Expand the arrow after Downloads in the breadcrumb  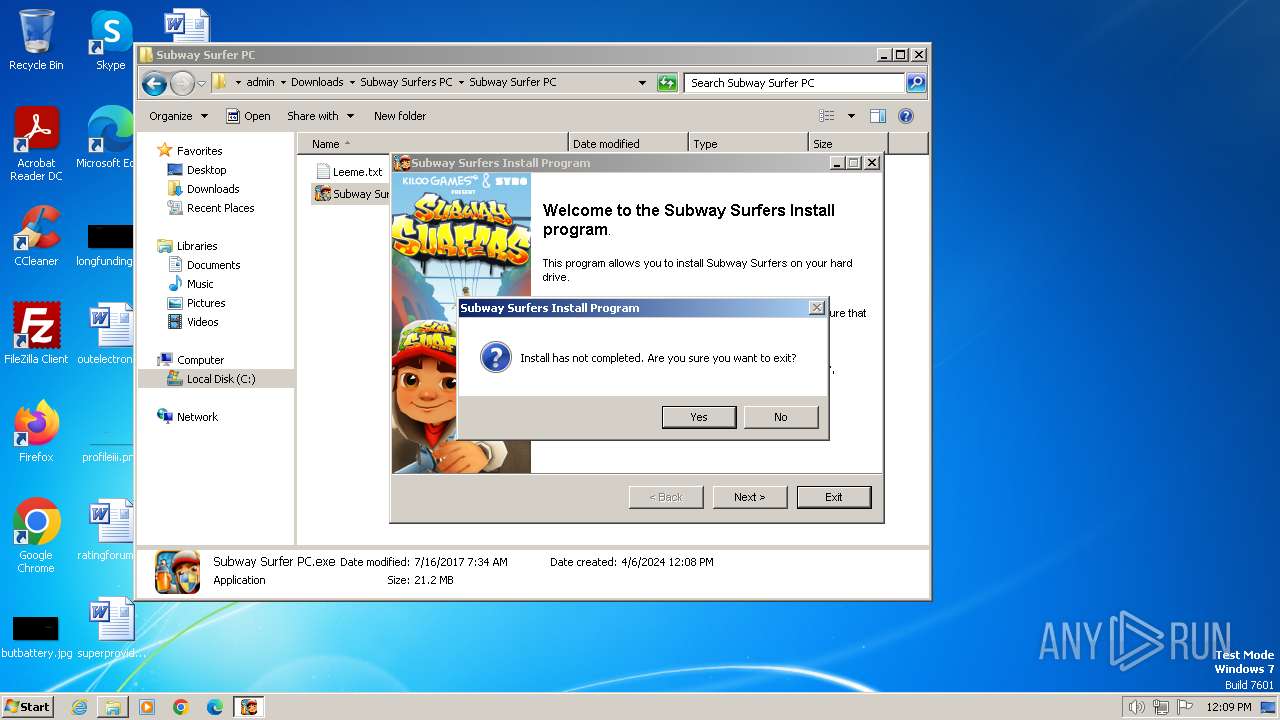pyautogui.click(x=352, y=83)
